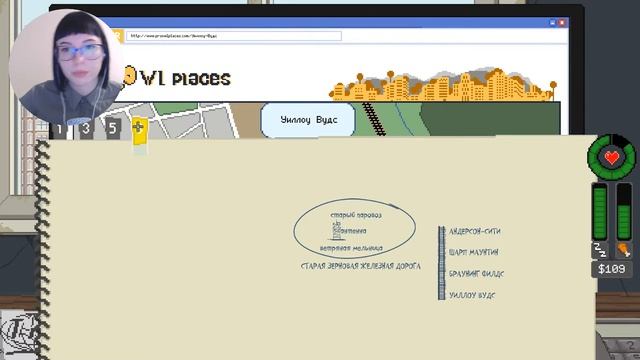Close the browser window with red X
This screenshot has height=360, width=640.
pos(562,22)
